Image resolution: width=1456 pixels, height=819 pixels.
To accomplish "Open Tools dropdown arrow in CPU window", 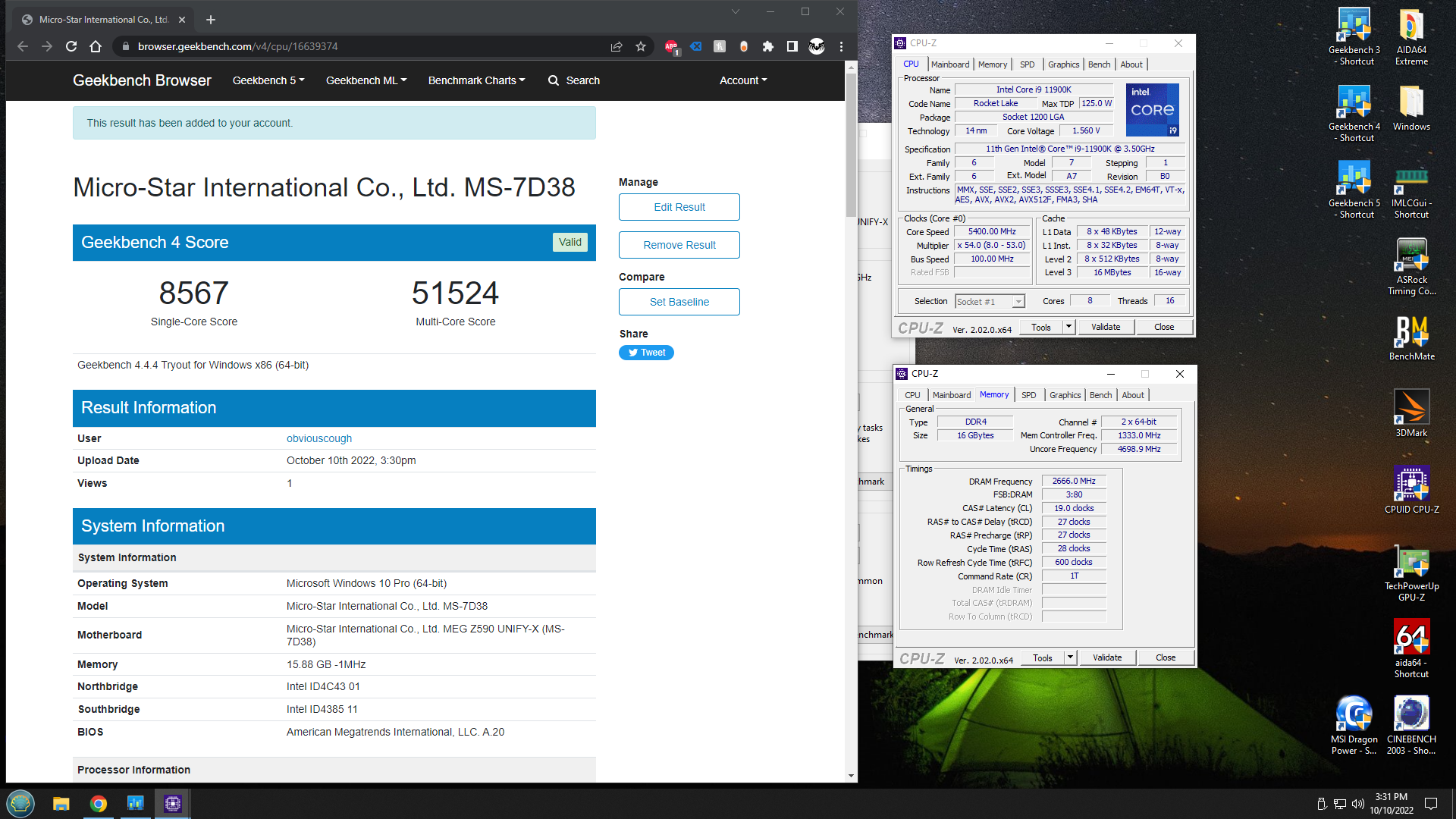I will [1068, 327].
